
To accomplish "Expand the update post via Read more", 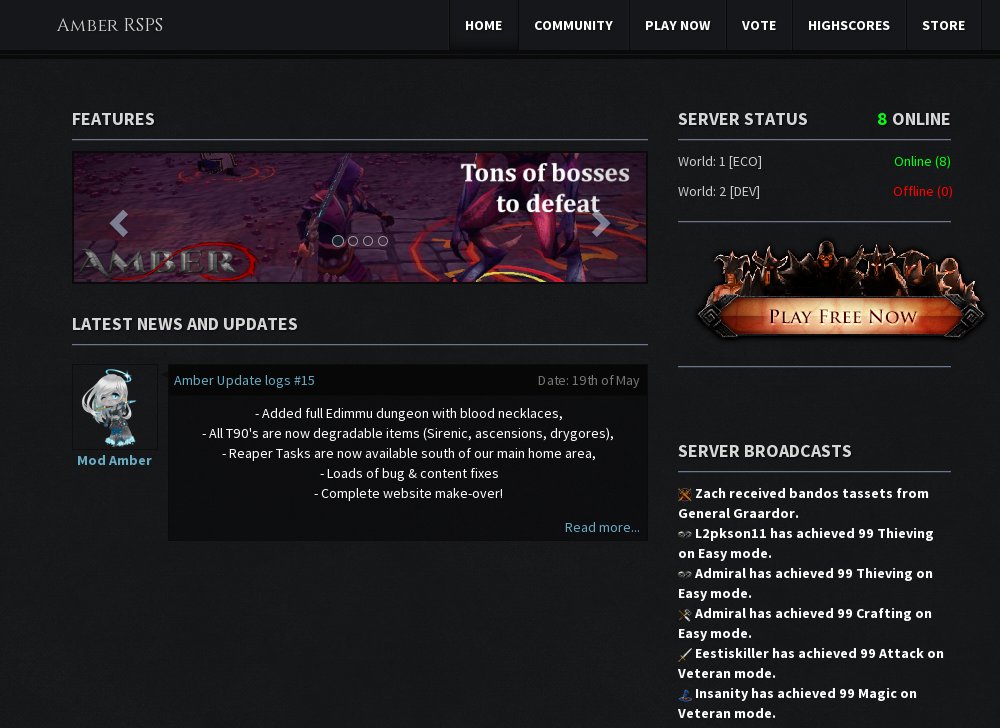I will tap(601, 527).
